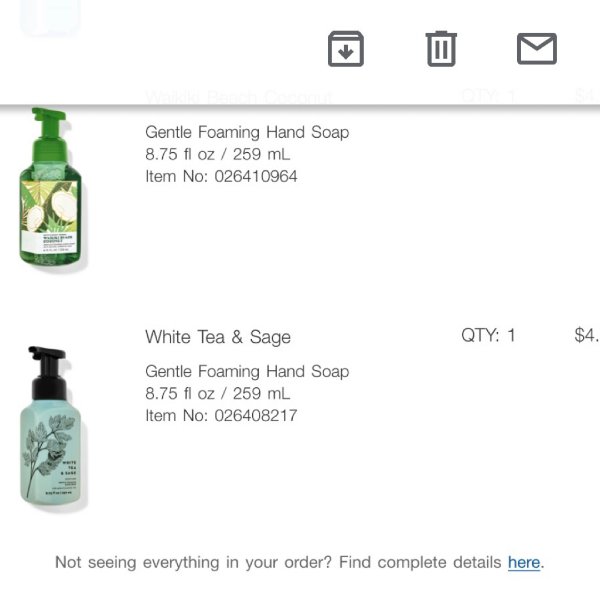Screen dimensions: 600x600
Task: Click Item No: 026410964 text
Action: [x=221, y=176]
